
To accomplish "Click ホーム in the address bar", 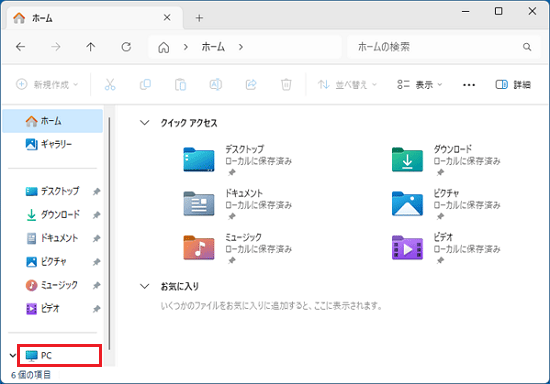I will [x=213, y=47].
